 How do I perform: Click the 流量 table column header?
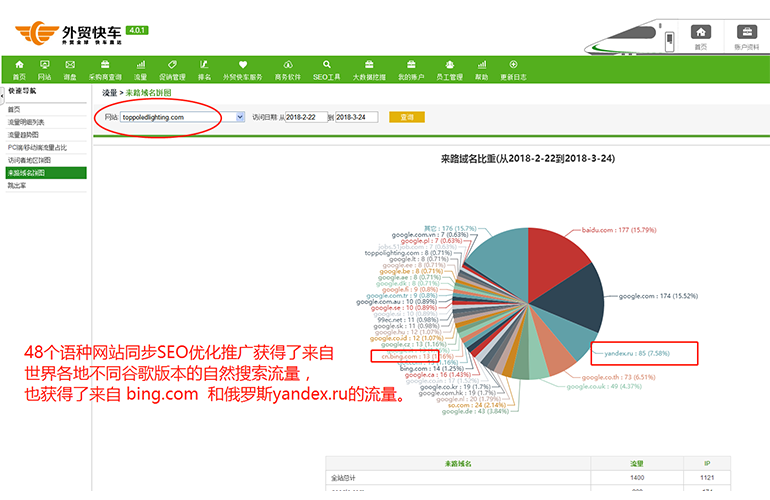(637, 463)
